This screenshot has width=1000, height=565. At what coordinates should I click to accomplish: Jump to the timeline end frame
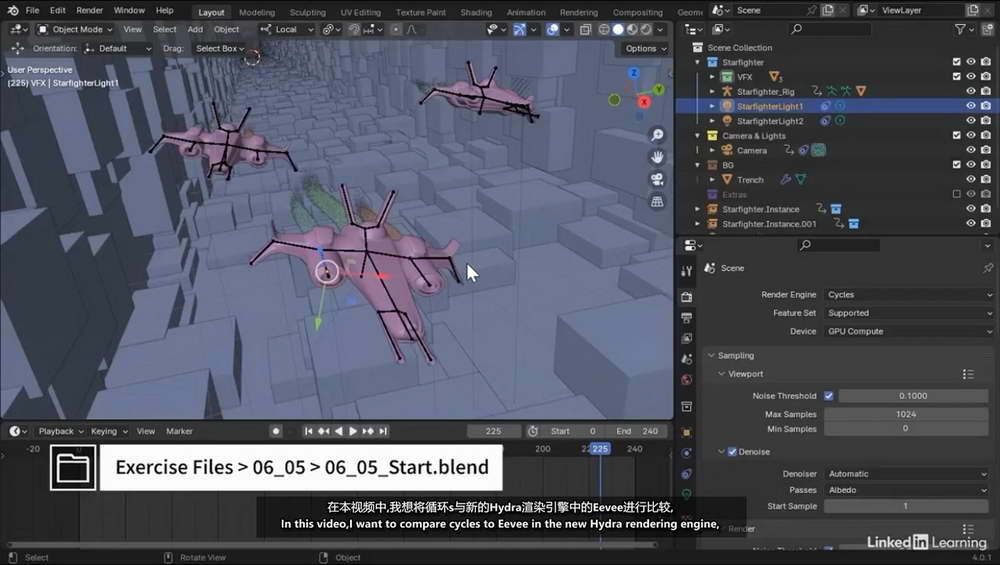(383, 431)
